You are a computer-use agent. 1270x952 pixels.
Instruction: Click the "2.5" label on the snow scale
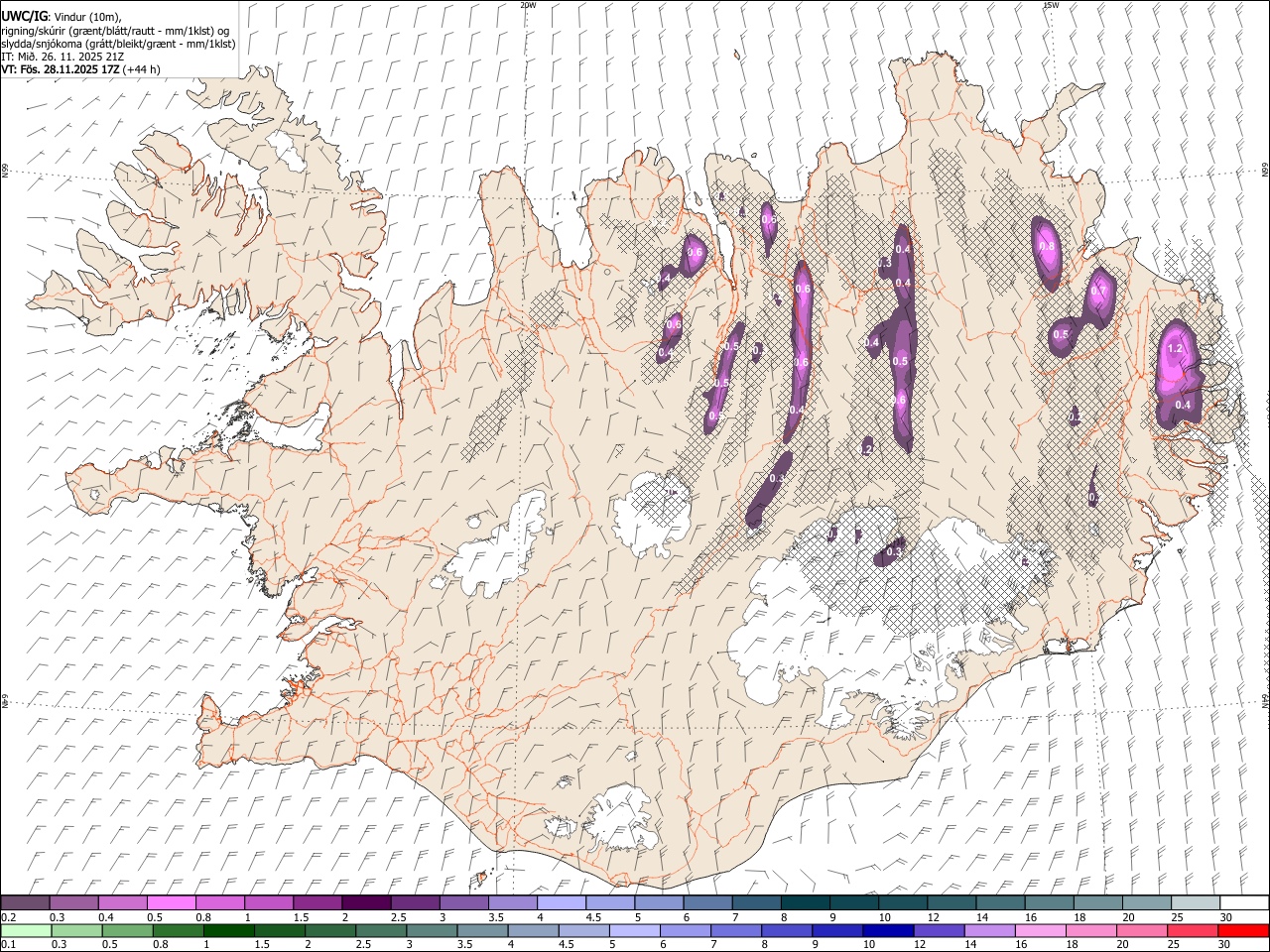pos(398,916)
